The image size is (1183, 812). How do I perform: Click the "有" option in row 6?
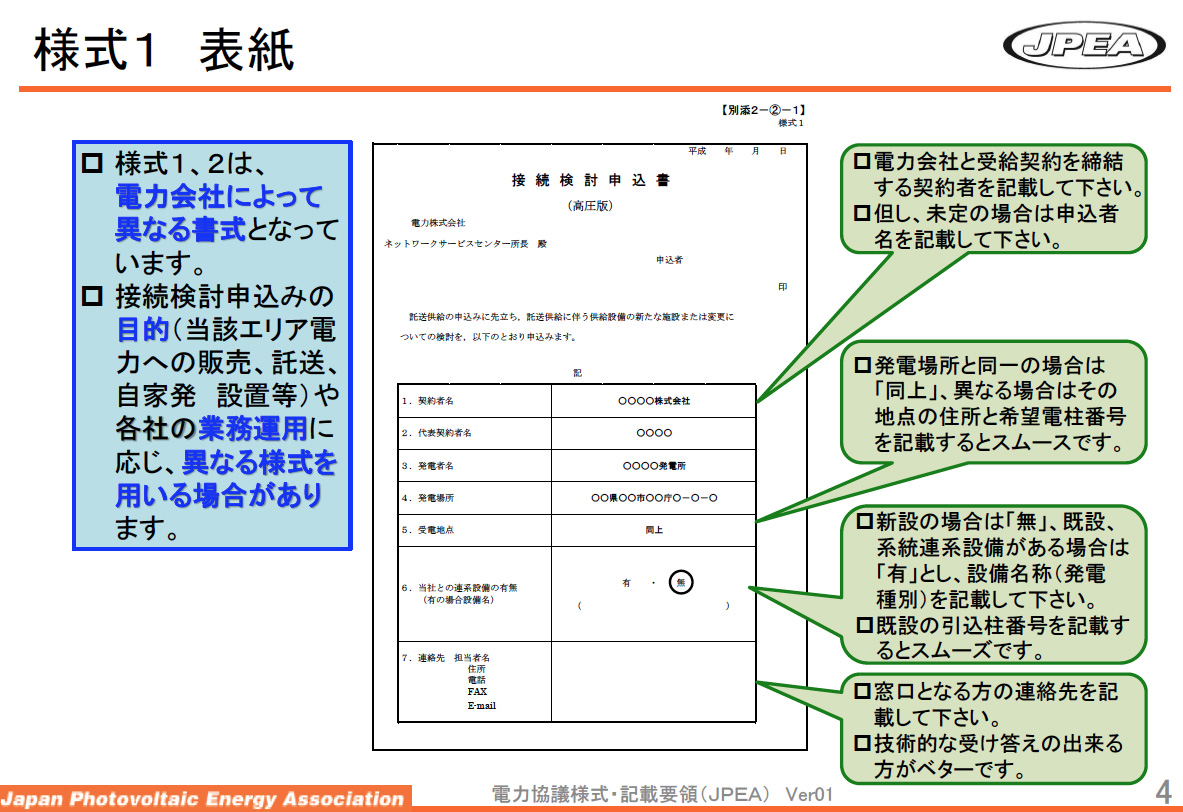pos(626,583)
